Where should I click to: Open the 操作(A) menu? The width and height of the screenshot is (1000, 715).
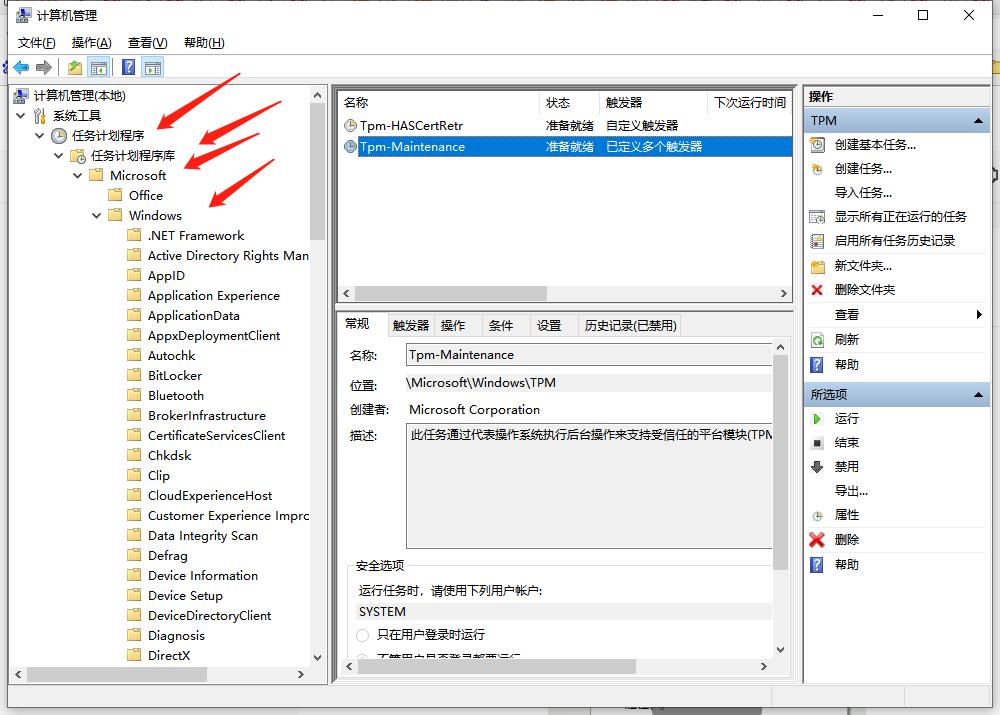91,44
